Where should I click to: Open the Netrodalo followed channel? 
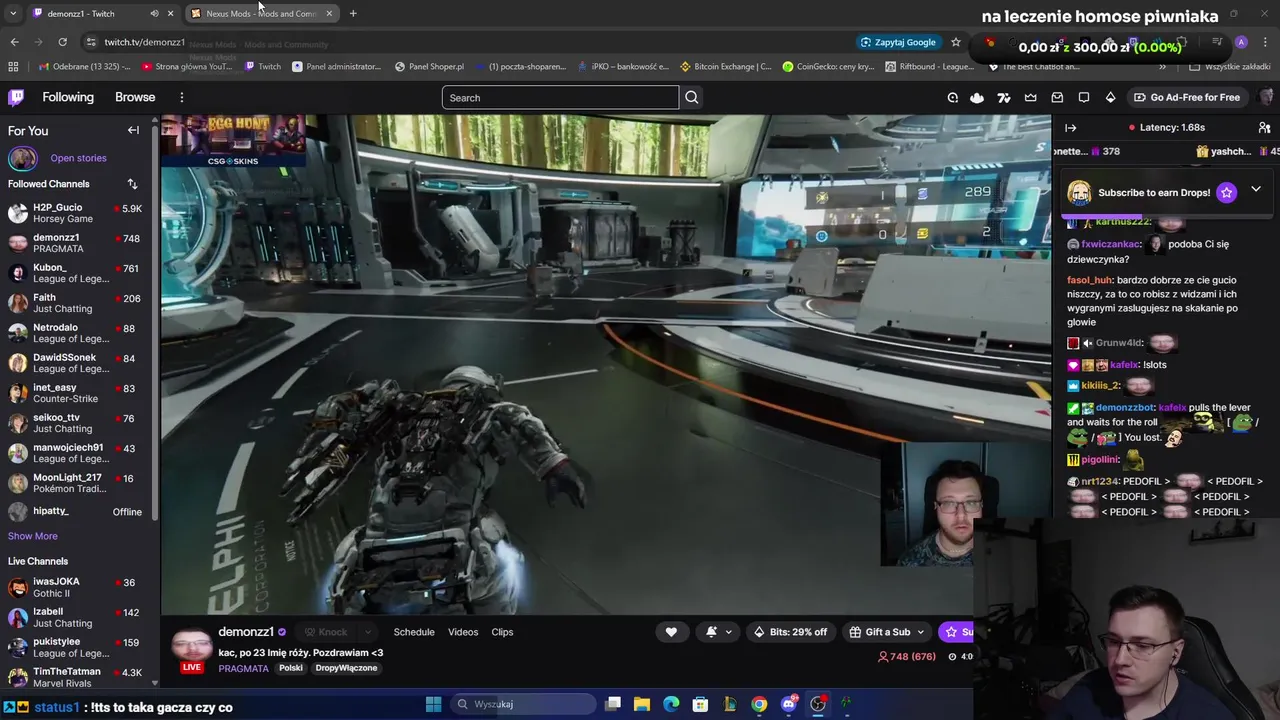pyautogui.click(x=75, y=333)
